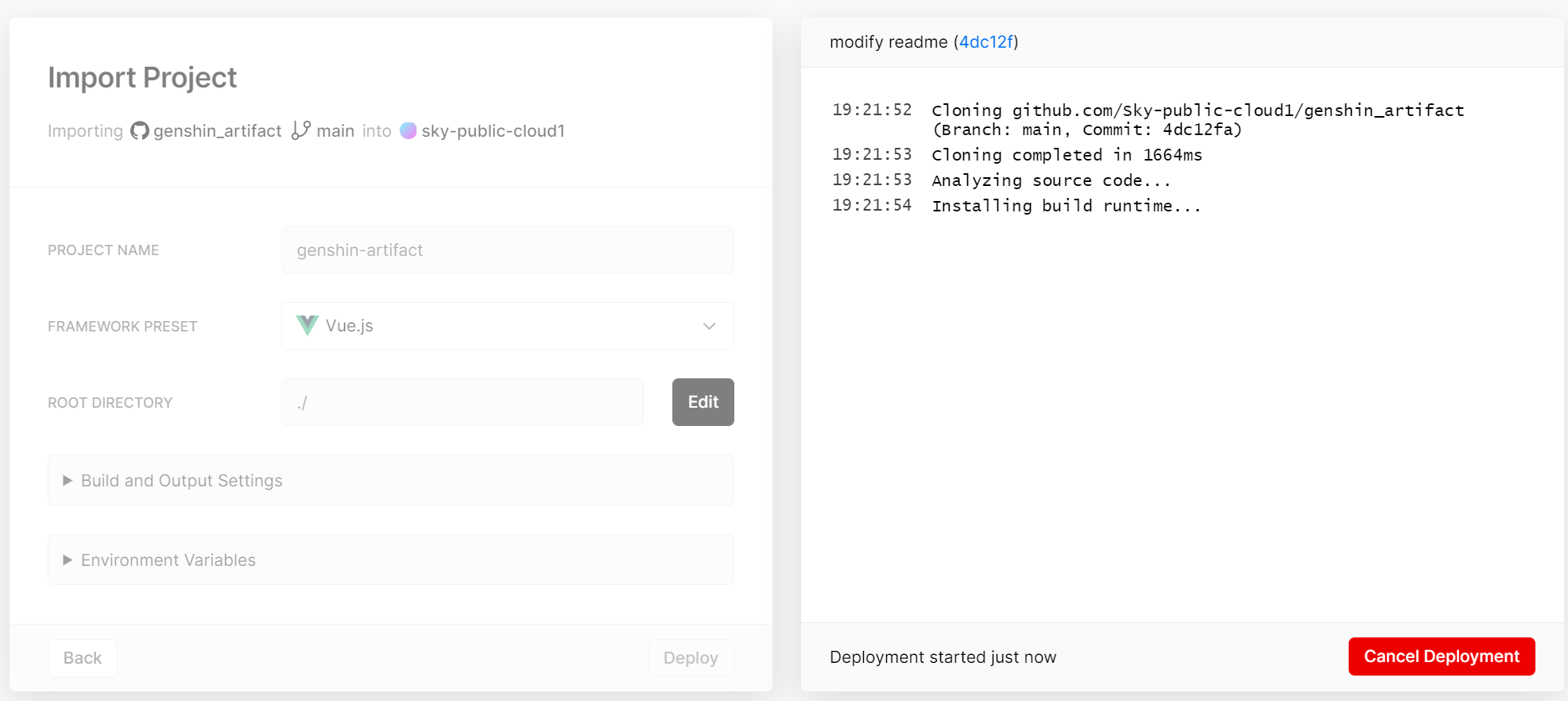Click the sky-public-cloud1 gradient avatar
Viewport: 1568px width, 701px height.
tap(408, 130)
